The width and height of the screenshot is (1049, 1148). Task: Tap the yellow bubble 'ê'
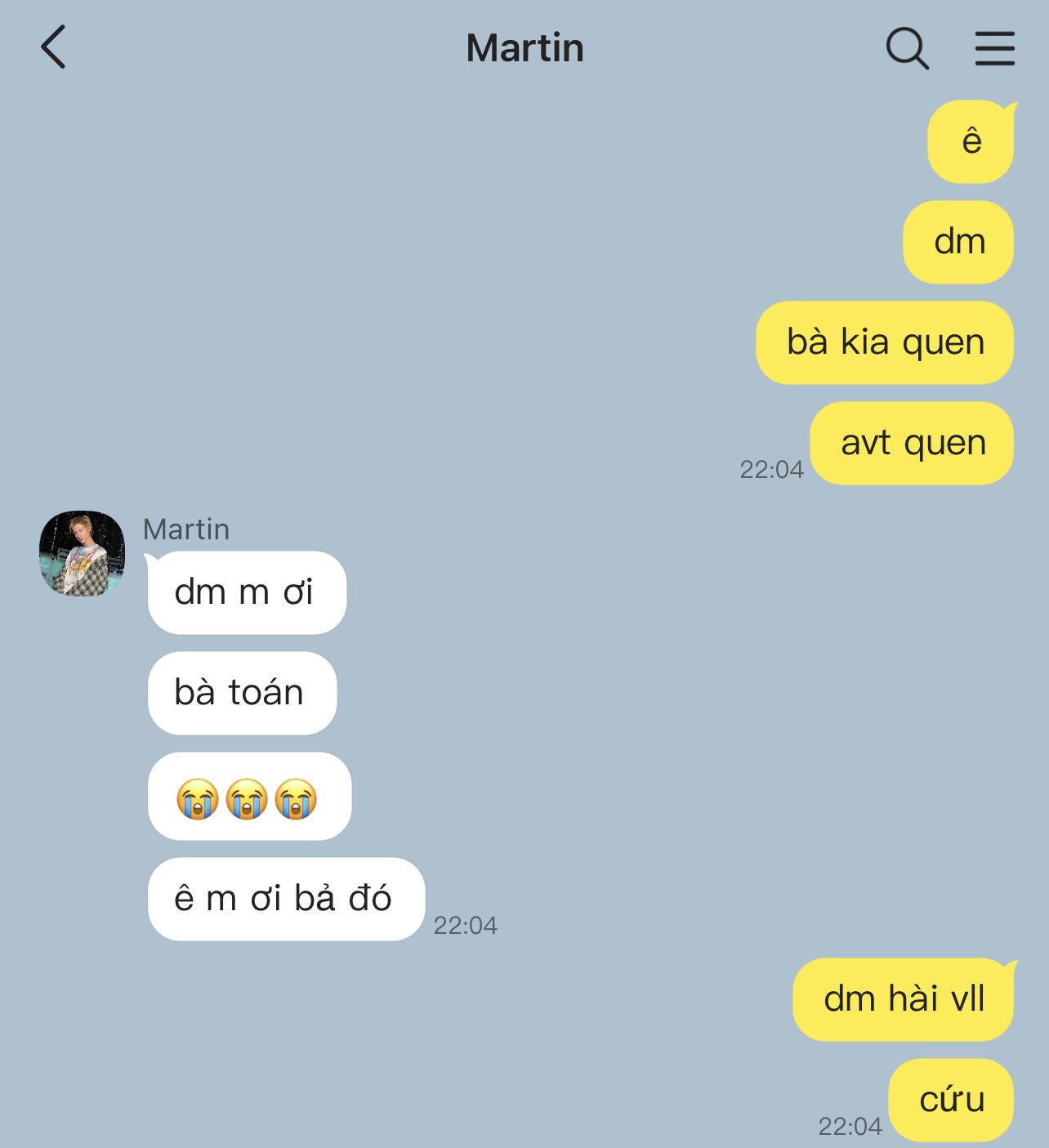(971, 142)
